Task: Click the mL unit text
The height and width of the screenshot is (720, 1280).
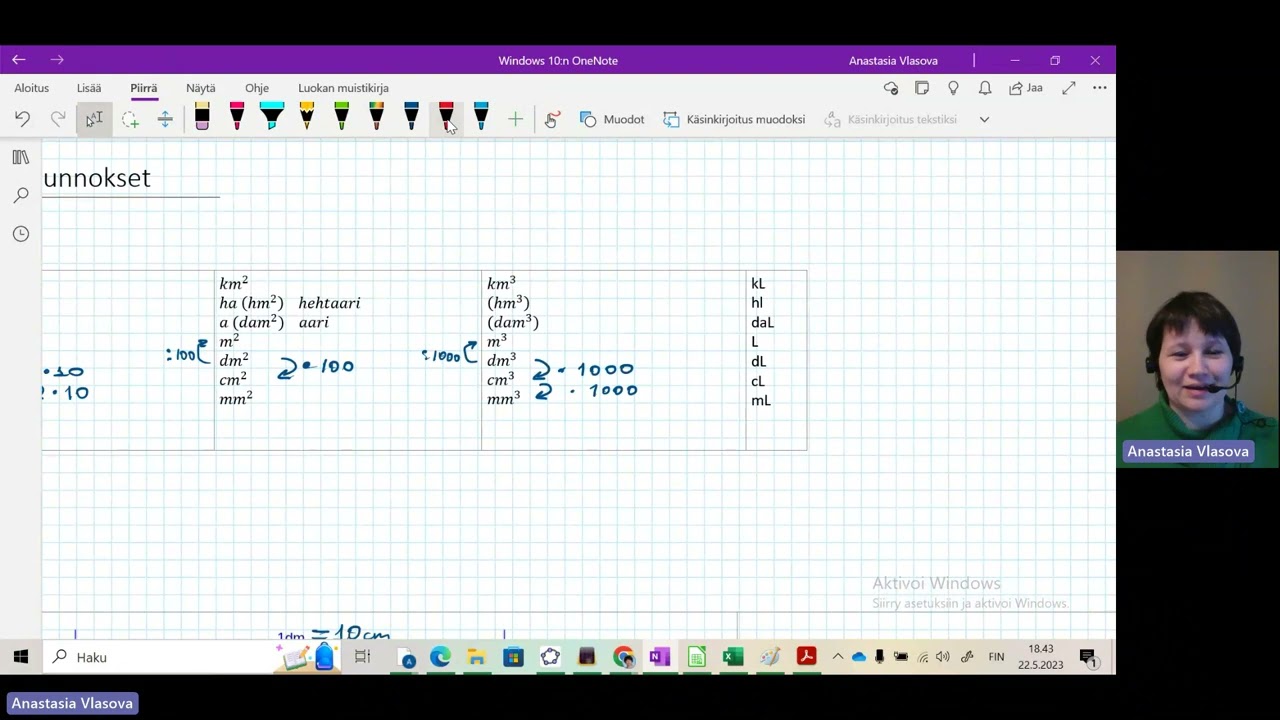Action: [x=761, y=400]
